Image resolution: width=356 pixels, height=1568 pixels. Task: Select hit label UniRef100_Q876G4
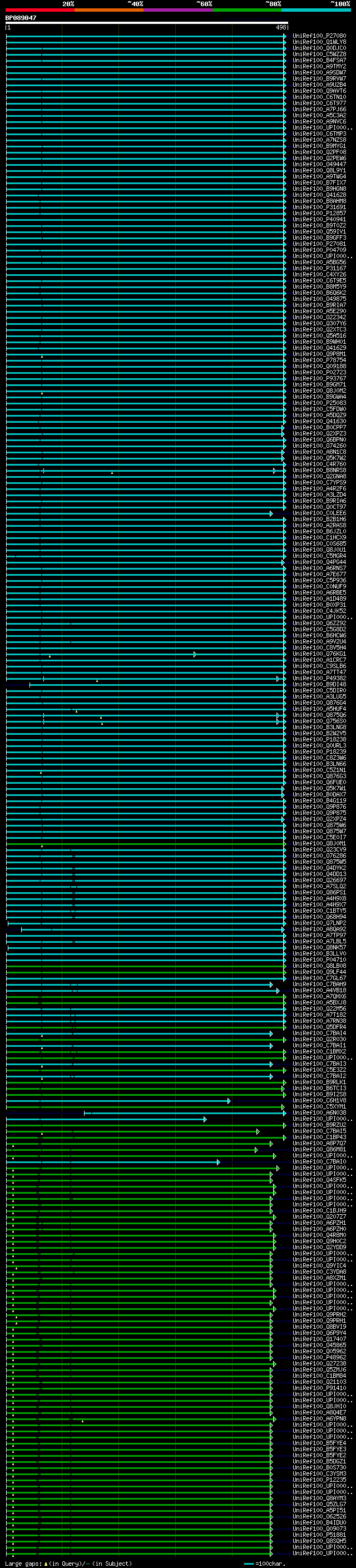[319, 703]
